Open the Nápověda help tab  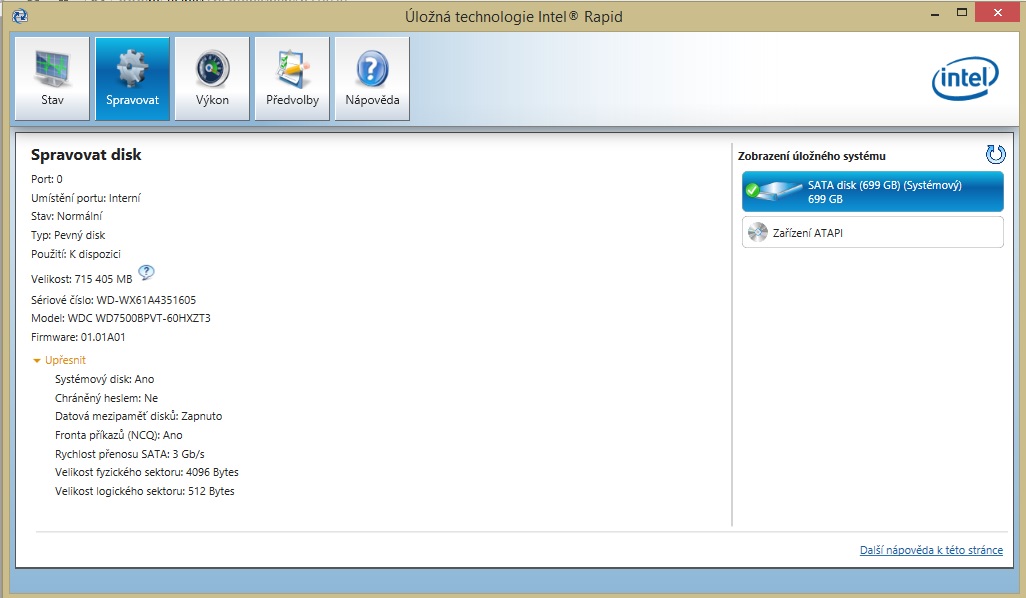point(372,79)
